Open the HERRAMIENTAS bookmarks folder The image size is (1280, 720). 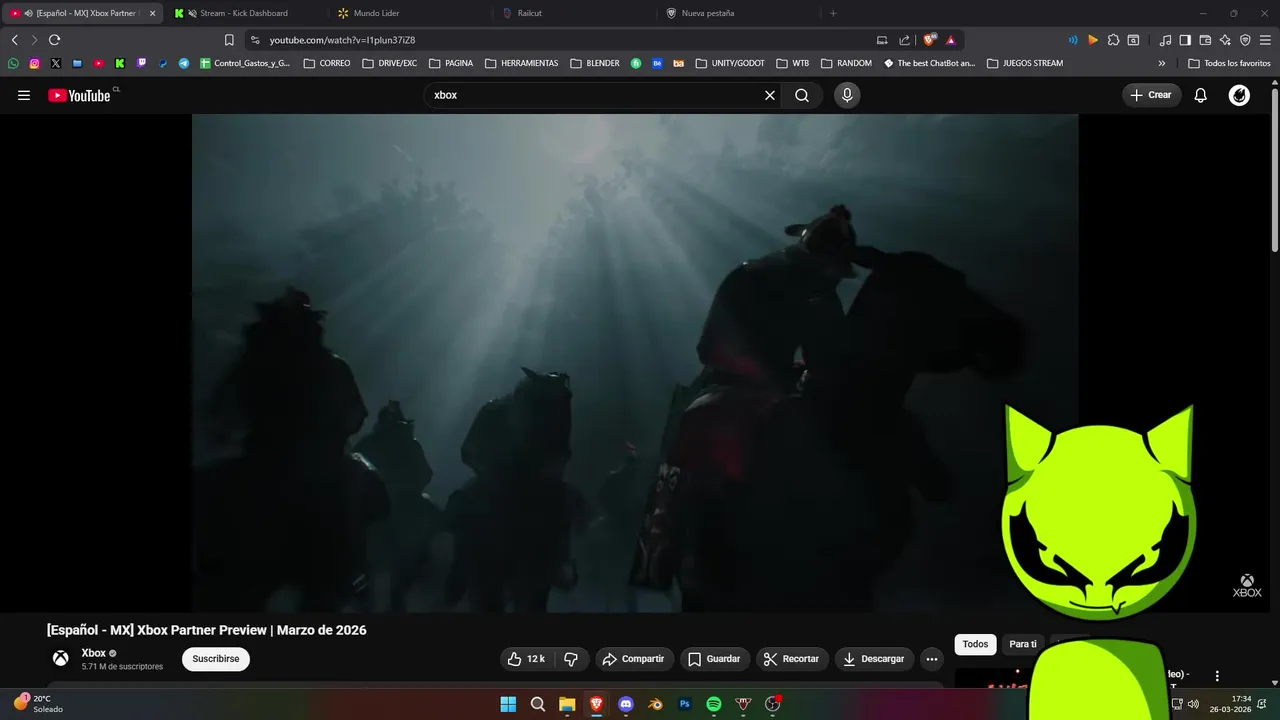pos(522,63)
